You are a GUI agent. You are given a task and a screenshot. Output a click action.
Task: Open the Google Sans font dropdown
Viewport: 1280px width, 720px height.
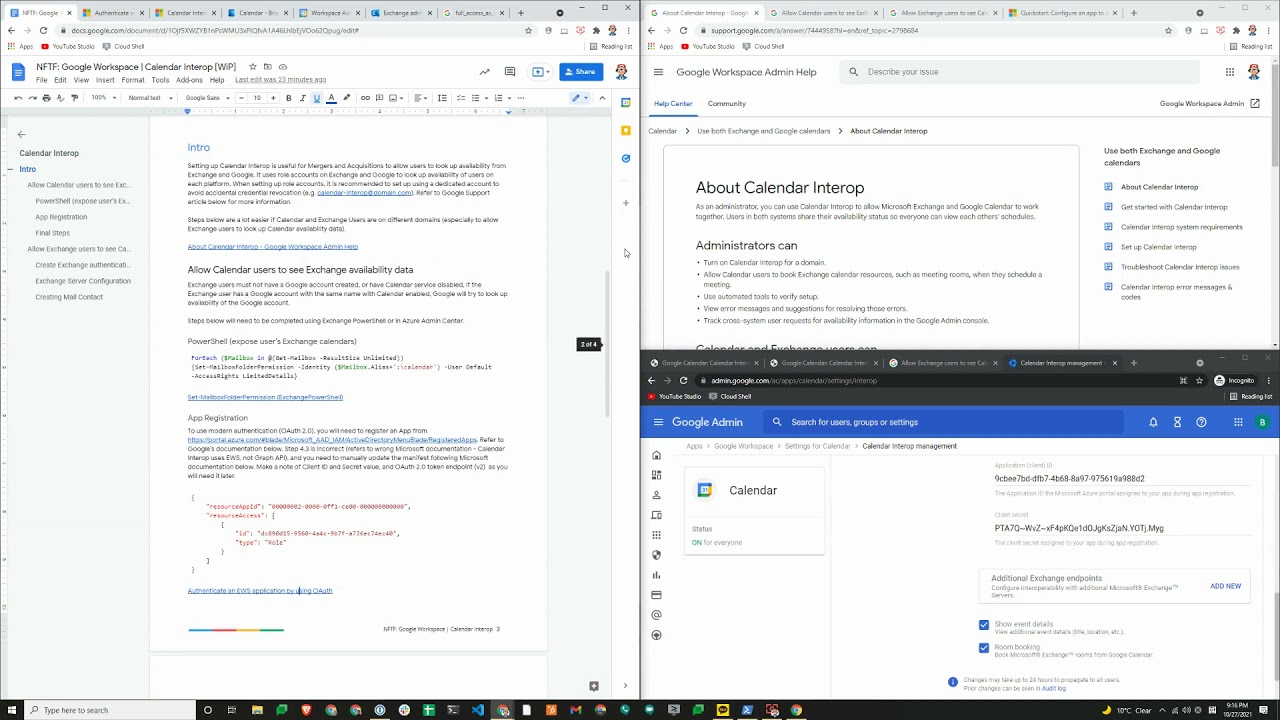pos(208,98)
